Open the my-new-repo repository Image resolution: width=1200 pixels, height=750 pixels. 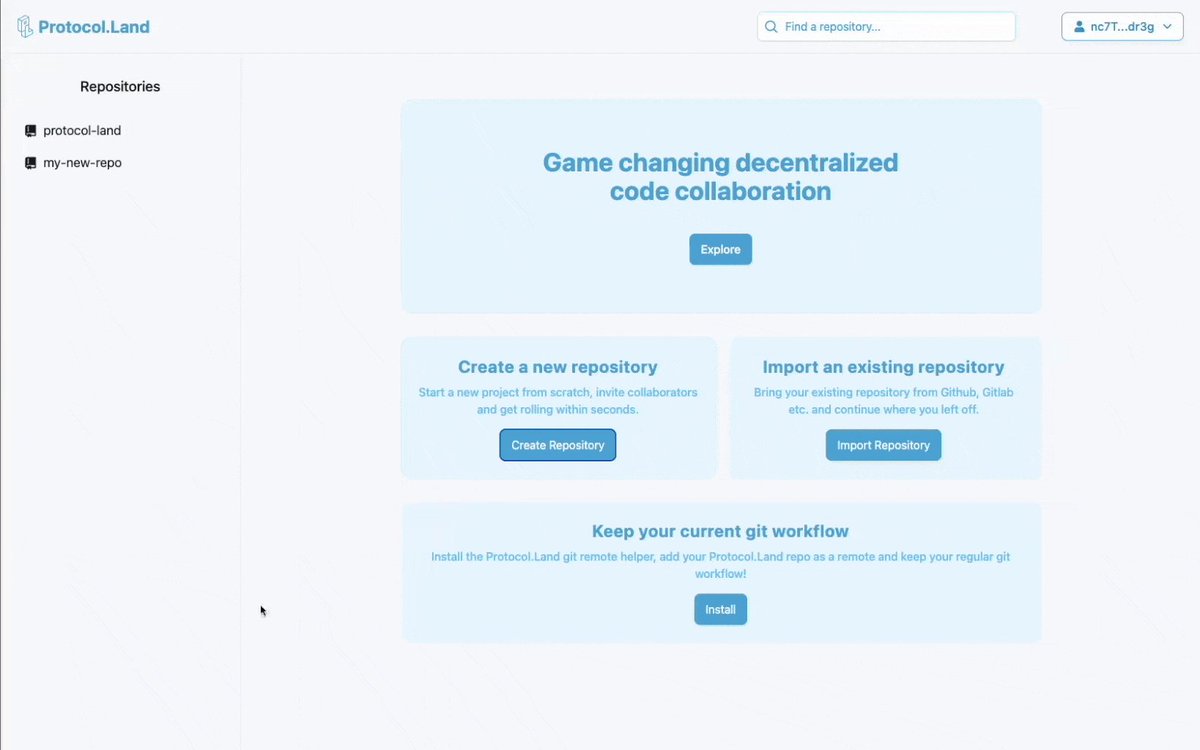pos(82,163)
